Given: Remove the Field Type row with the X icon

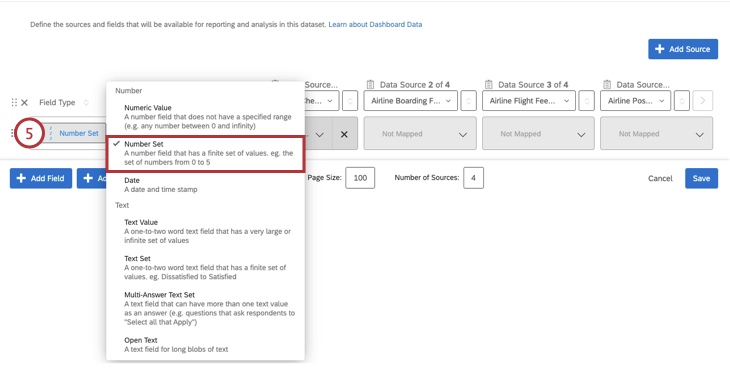Looking at the screenshot, I should [25, 102].
